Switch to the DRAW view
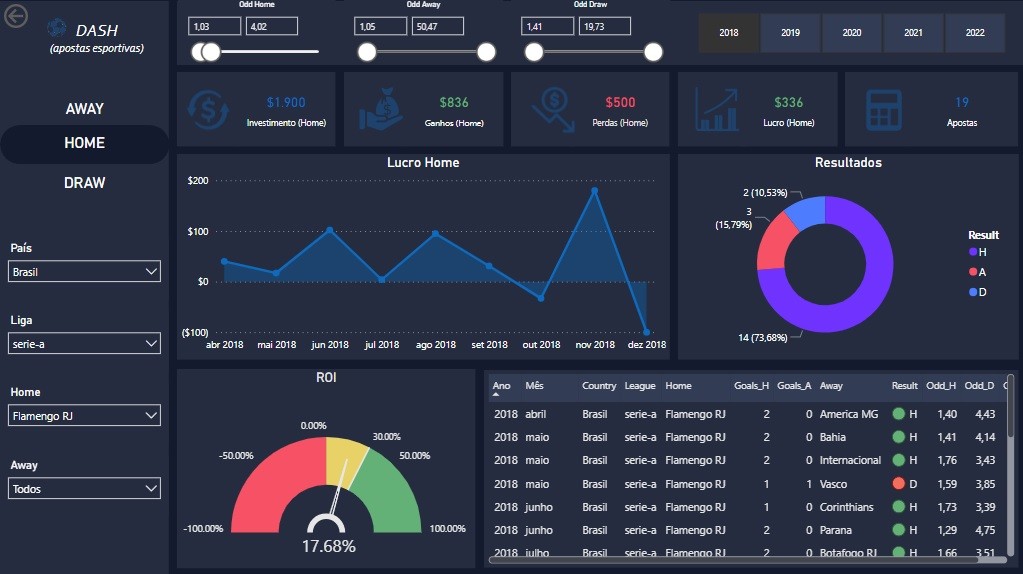 [85, 182]
